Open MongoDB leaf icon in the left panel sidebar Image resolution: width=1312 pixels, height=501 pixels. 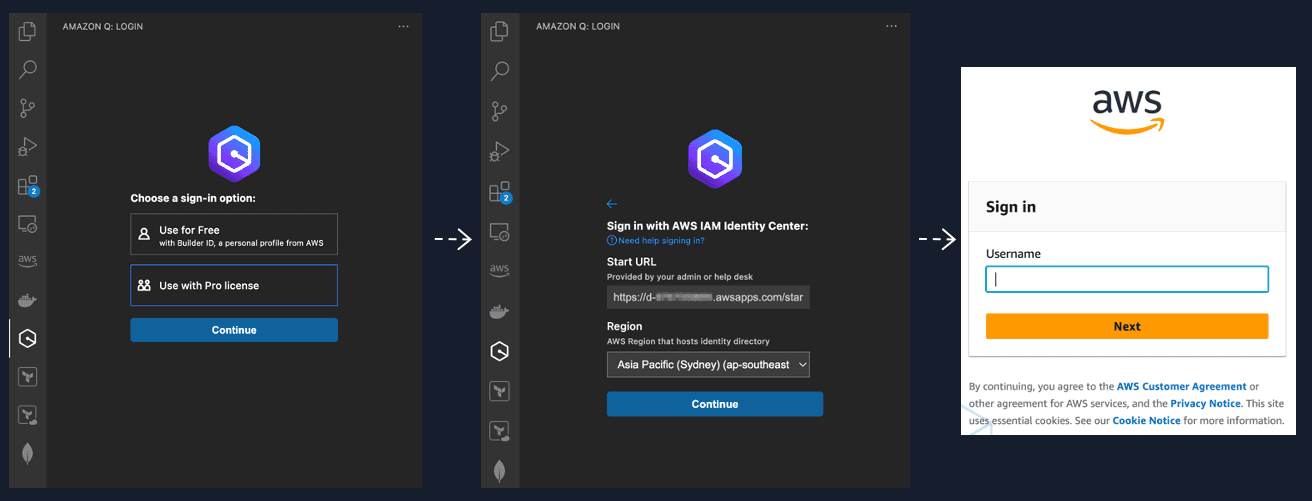click(28, 453)
